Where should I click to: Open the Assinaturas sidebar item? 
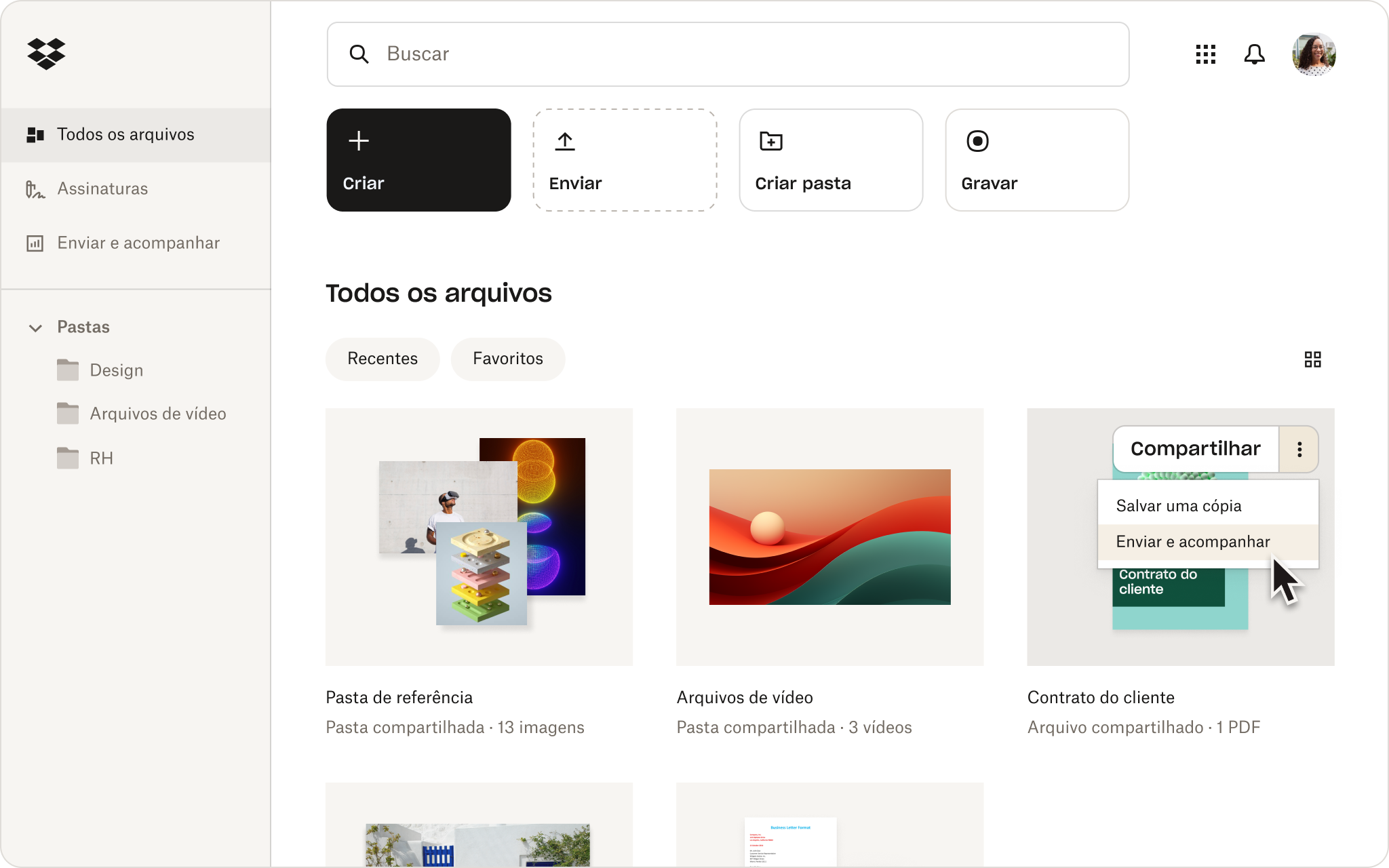[102, 188]
